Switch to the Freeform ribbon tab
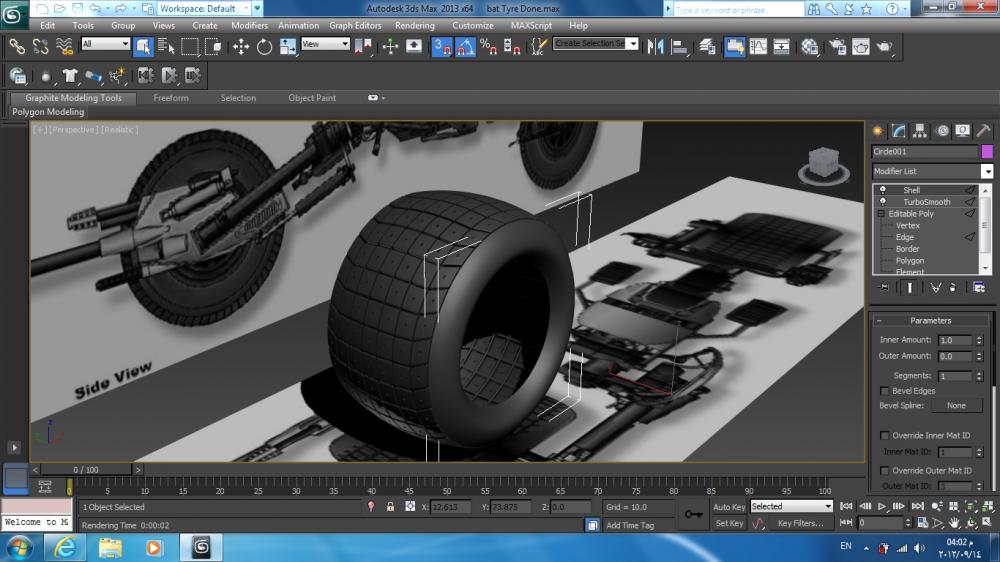The width and height of the screenshot is (1000, 562). pyautogui.click(x=171, y=98)
